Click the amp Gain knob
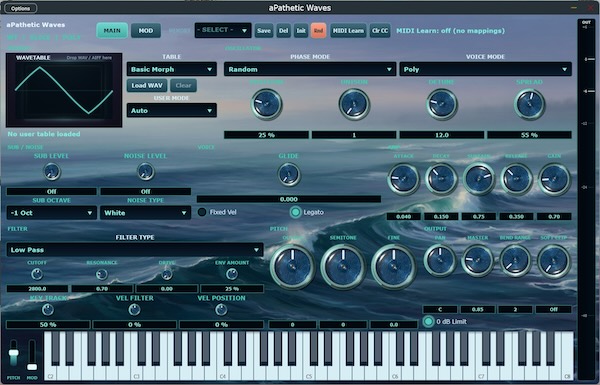The image size is (600, 385). tap(554, 179)
